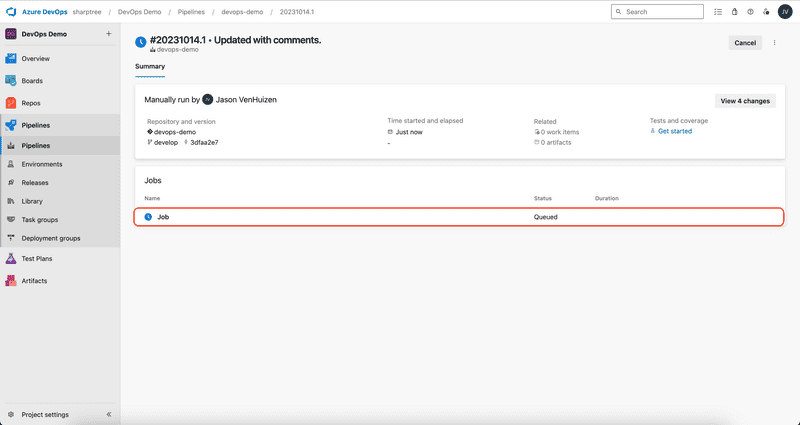Click the Releases rocket icon
The width and height of the screenshot is (800, 425).
(x=11, y=183)
